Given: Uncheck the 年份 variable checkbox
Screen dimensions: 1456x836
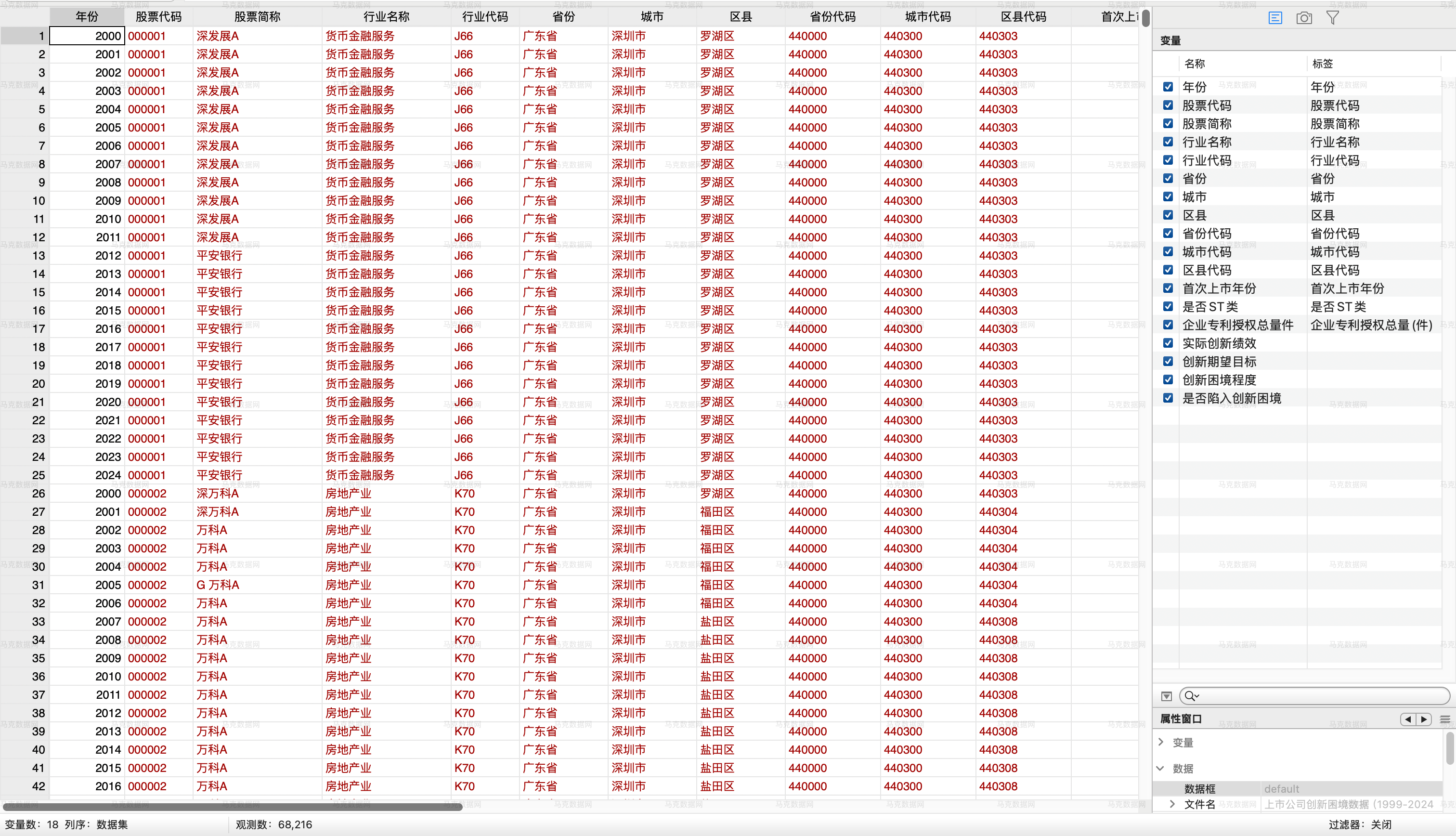Looking at the screenshot, I should coord(1168,87).
